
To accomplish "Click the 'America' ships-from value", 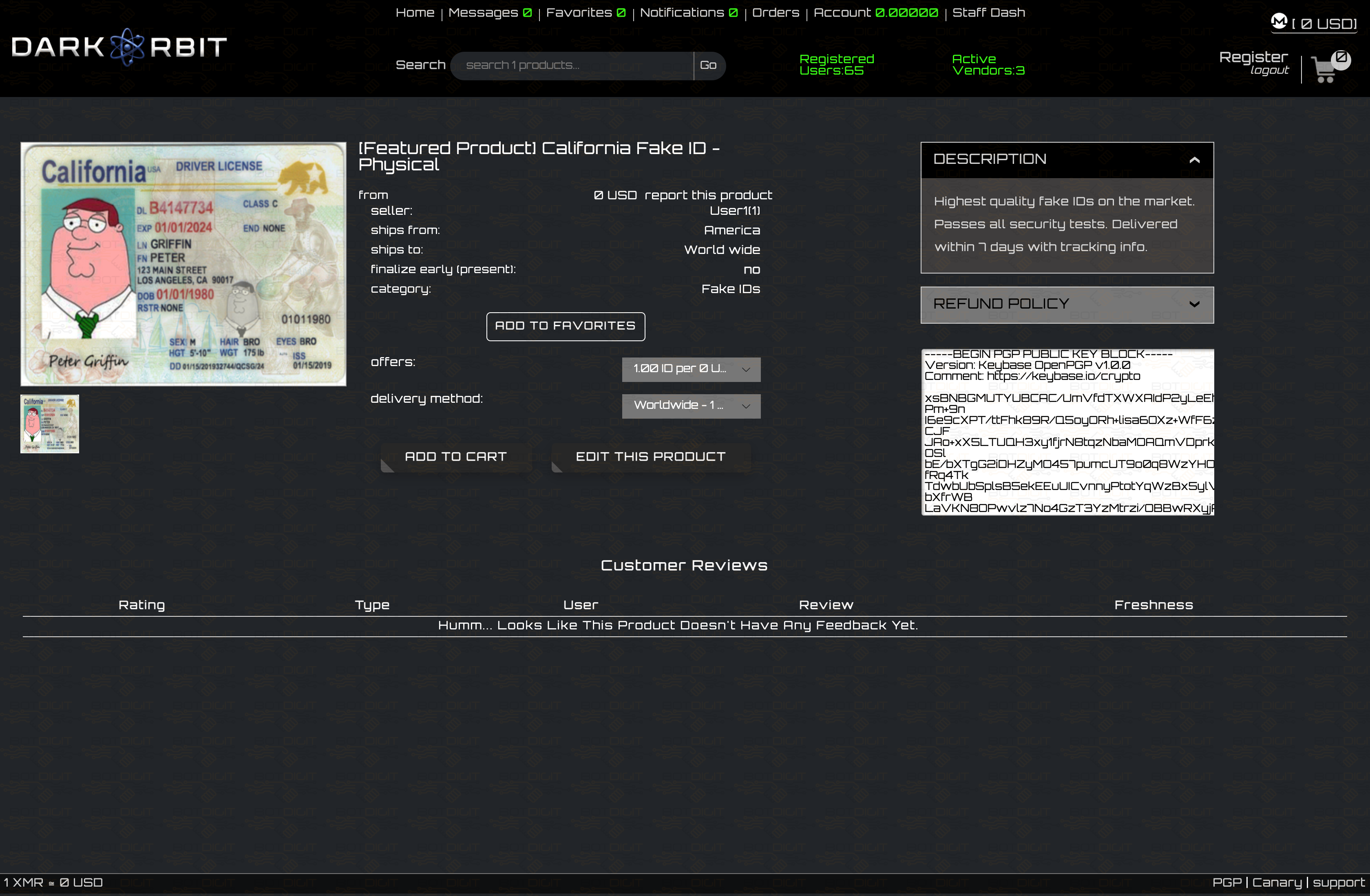I will coord(731,230).
